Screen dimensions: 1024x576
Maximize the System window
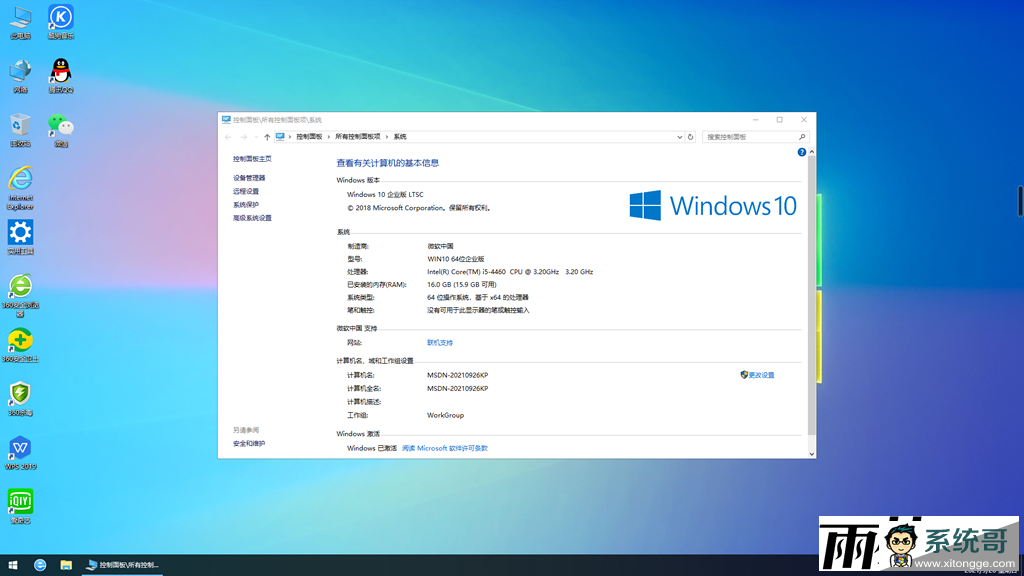780,120
